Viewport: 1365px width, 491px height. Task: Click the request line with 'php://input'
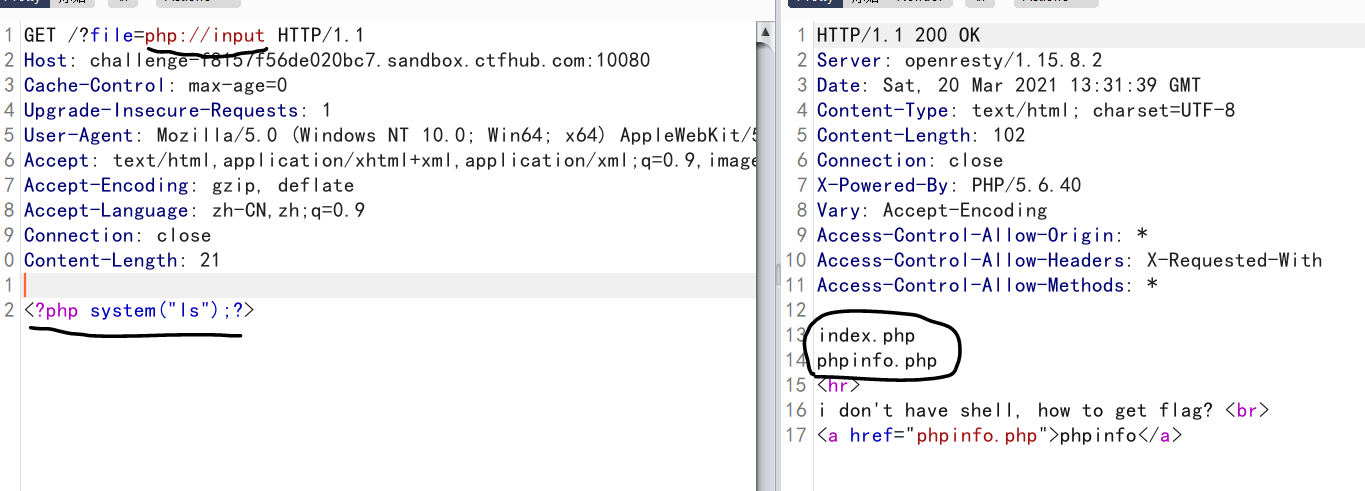pyautogui.click(x=195, y=35)
